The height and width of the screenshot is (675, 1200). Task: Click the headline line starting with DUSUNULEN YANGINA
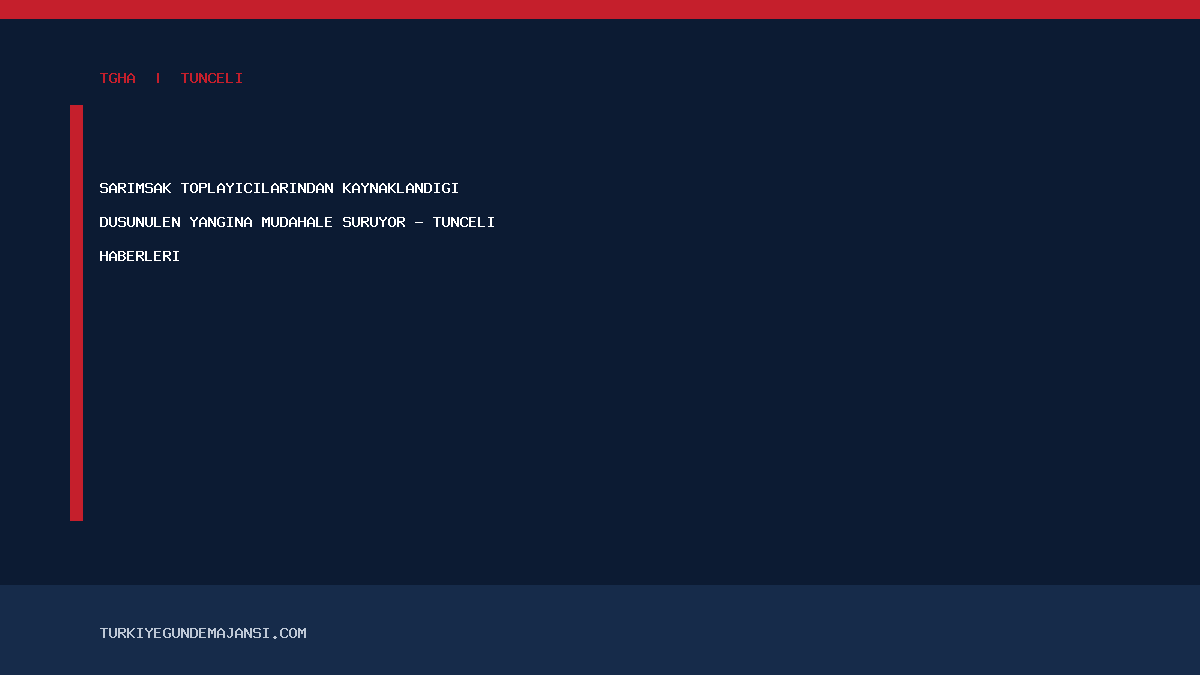point(297,222)
